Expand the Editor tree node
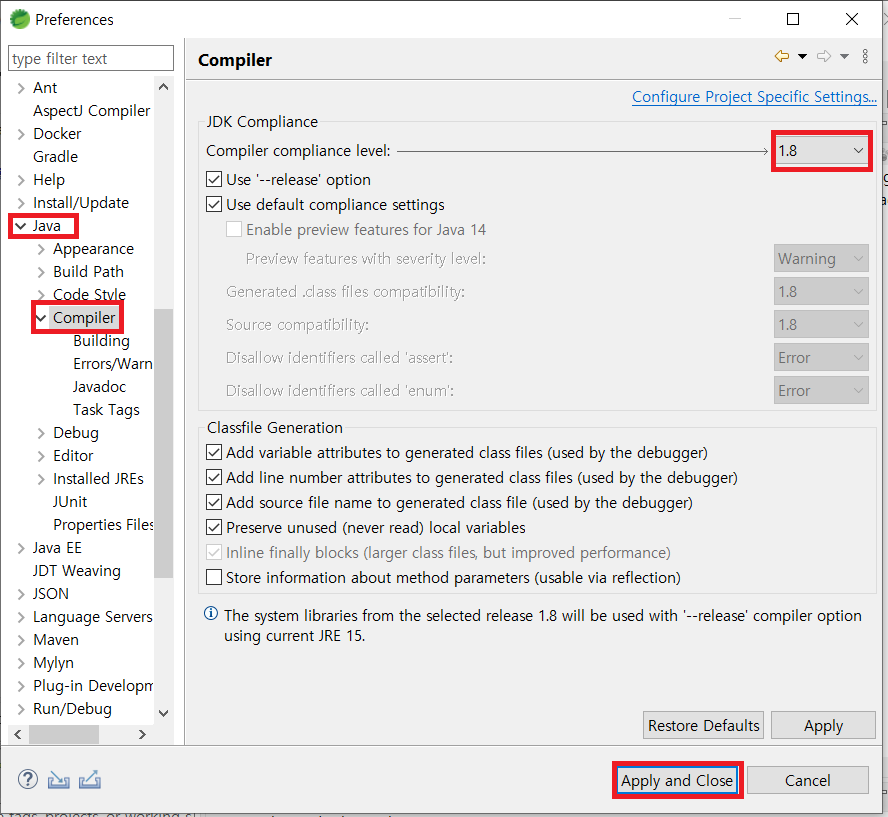Viewport: 888px width, 817px height. coord(41,456)
